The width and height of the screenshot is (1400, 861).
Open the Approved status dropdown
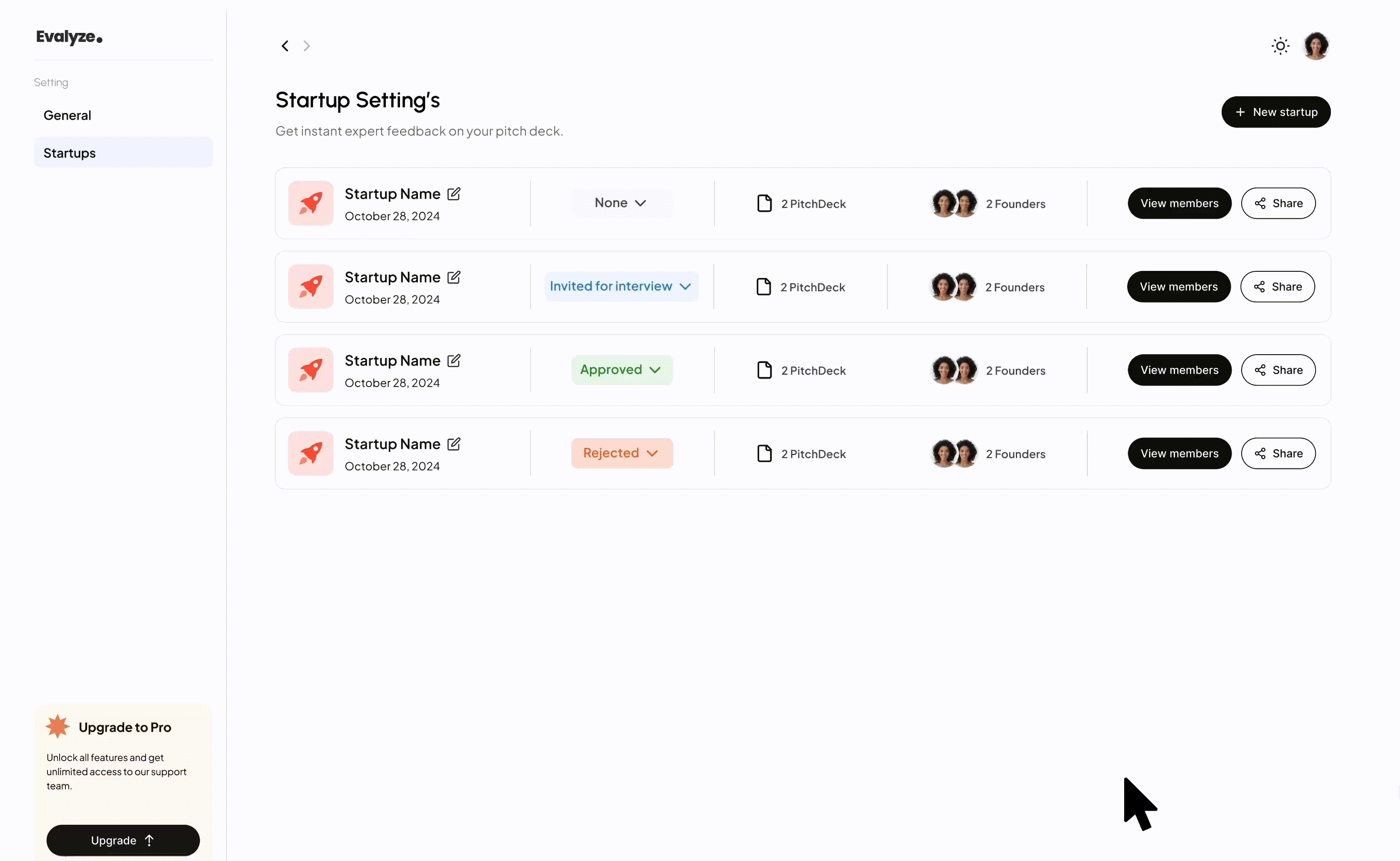point(621,370)
